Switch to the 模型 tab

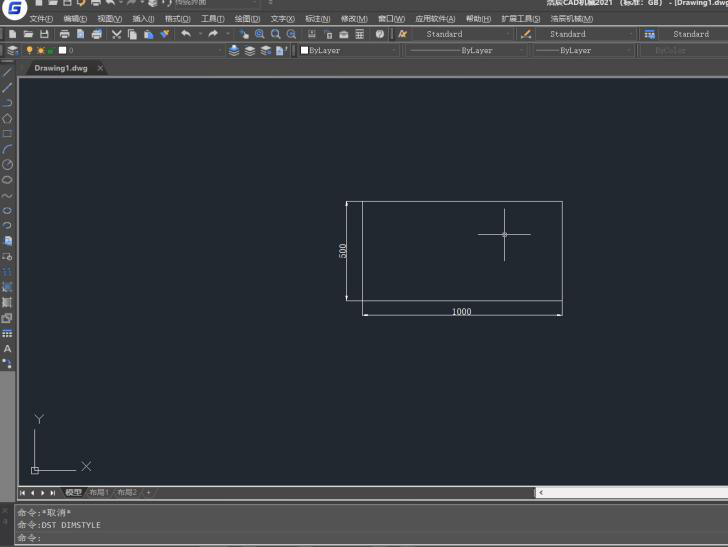(x=73, y=492)
